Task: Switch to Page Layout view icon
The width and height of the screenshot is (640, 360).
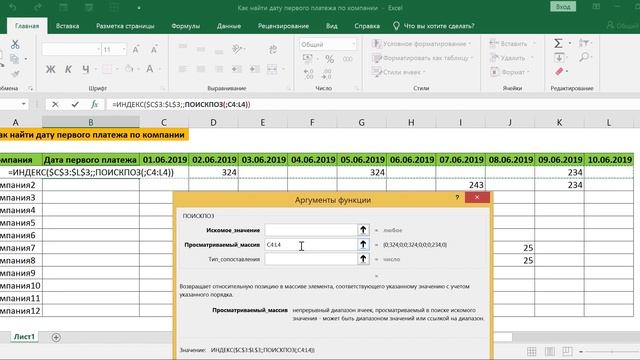Action: pyautogui.click(x=549, y=351)
